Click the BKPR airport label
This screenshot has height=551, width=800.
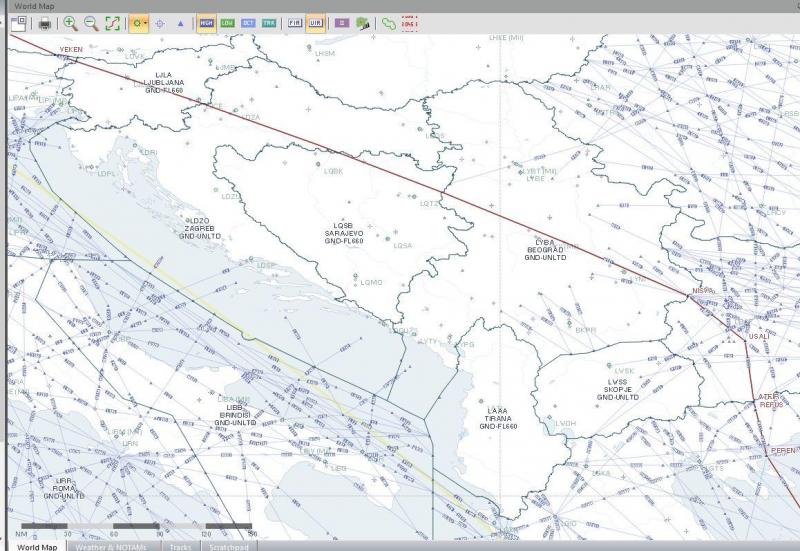coord(585,330)
